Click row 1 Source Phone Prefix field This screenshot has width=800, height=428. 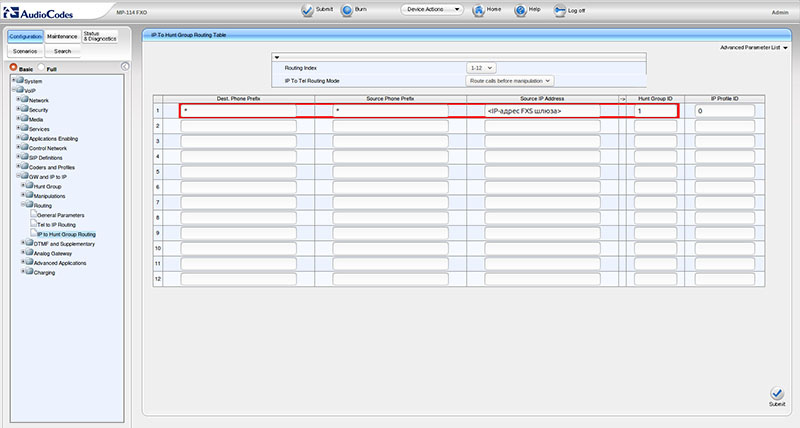pyautogui.click(x=390, y=111)
